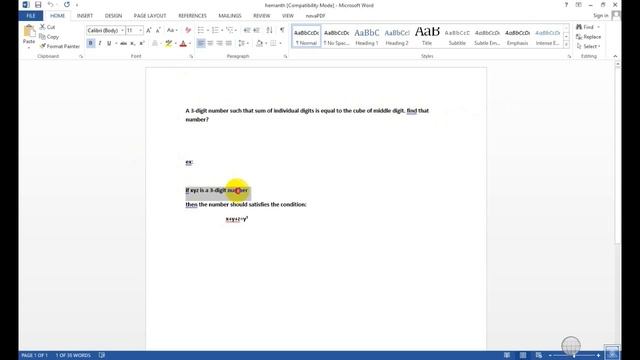Apply the No Spacing style
The height and width of the screenshot is (360, 640).
coord(336,36)
